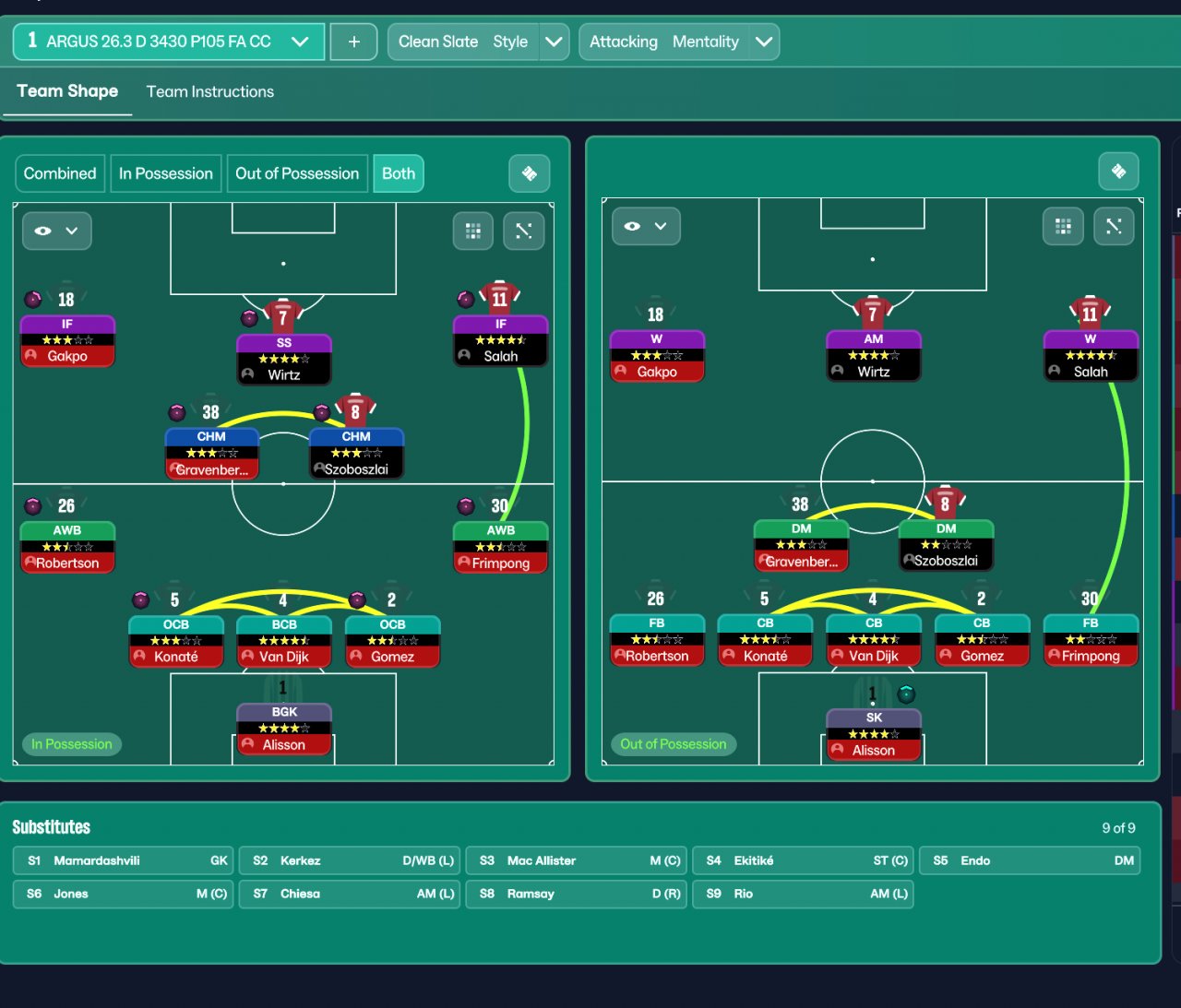Screen dimensions: 1181x1008
Task: Select Robertson FB role card
Action: (657, 640)
